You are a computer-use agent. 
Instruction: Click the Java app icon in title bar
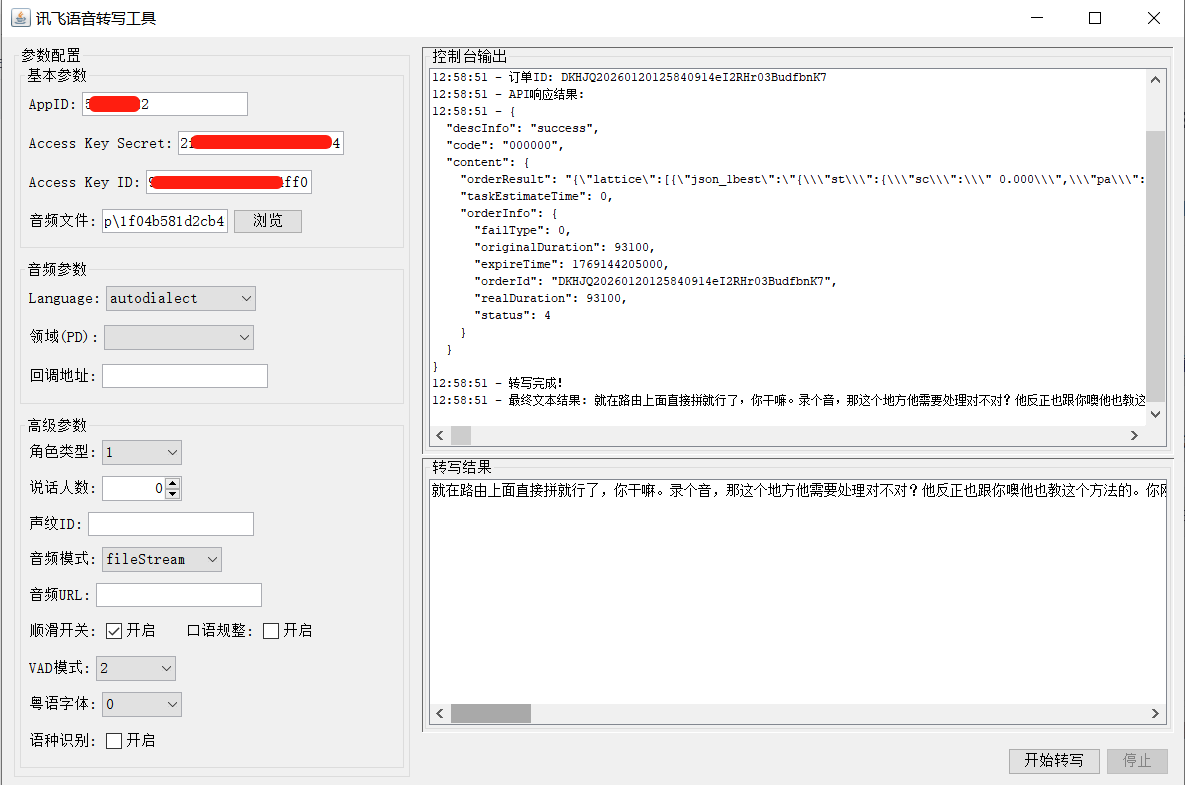click(x=20, y=17)
